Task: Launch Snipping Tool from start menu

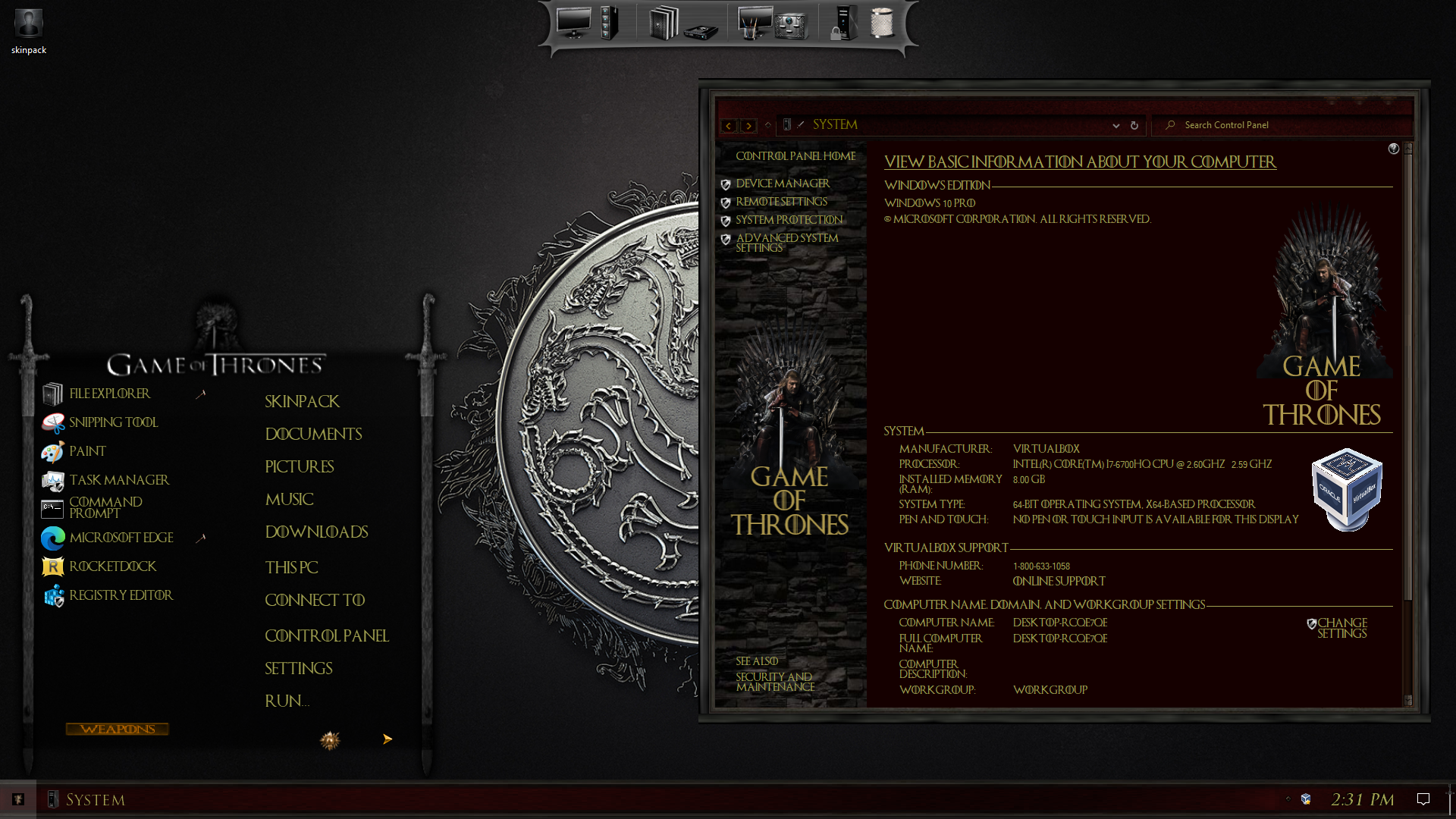Action: tap(113, 422)
